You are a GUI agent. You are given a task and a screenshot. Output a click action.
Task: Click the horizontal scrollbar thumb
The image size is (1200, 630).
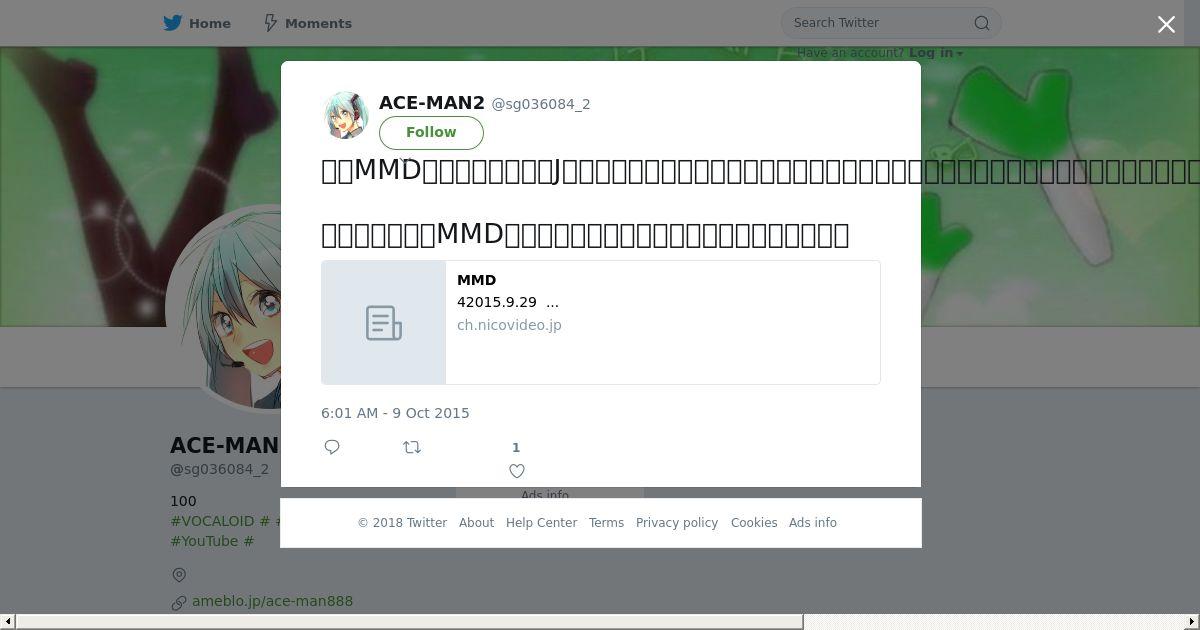(409, 622)
